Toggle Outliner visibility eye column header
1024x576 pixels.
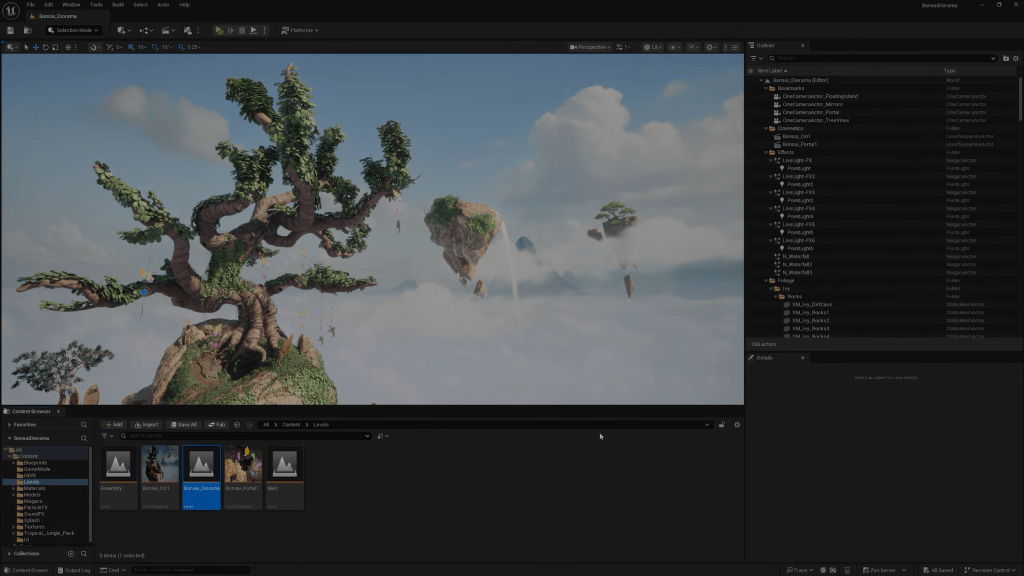[751, 71]
